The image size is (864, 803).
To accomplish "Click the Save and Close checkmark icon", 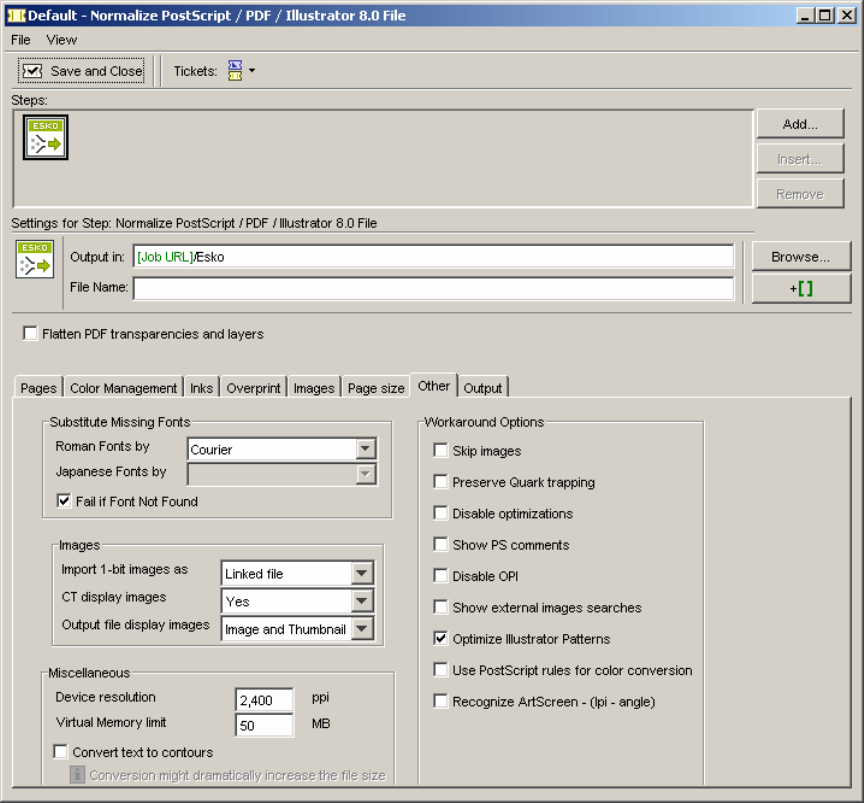I will pos(33,71).
